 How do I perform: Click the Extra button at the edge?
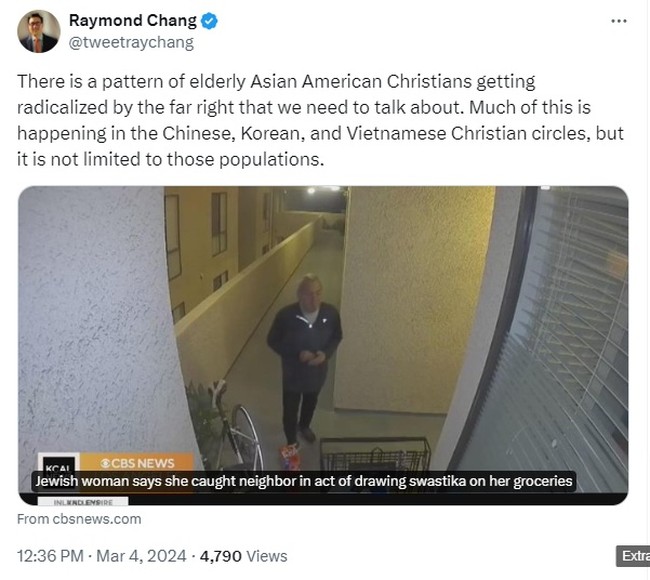coord(633,556)
